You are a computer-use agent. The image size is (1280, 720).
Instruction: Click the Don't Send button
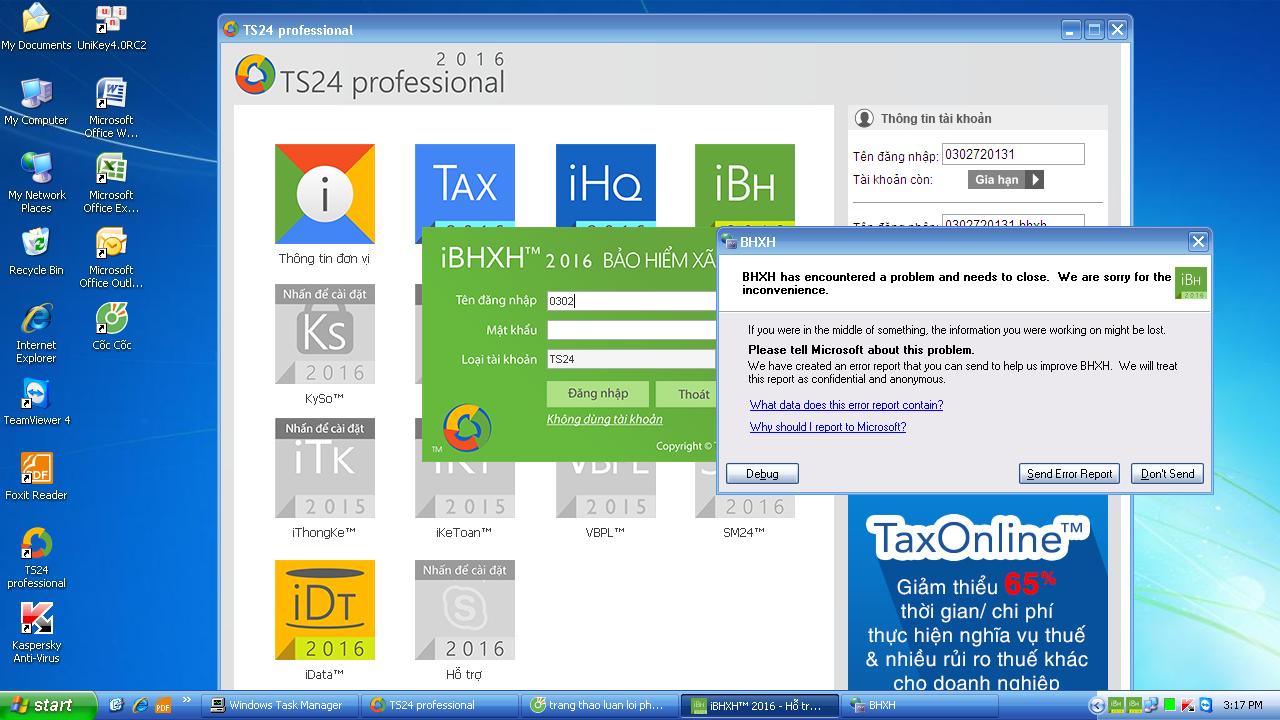point(1167,474)
